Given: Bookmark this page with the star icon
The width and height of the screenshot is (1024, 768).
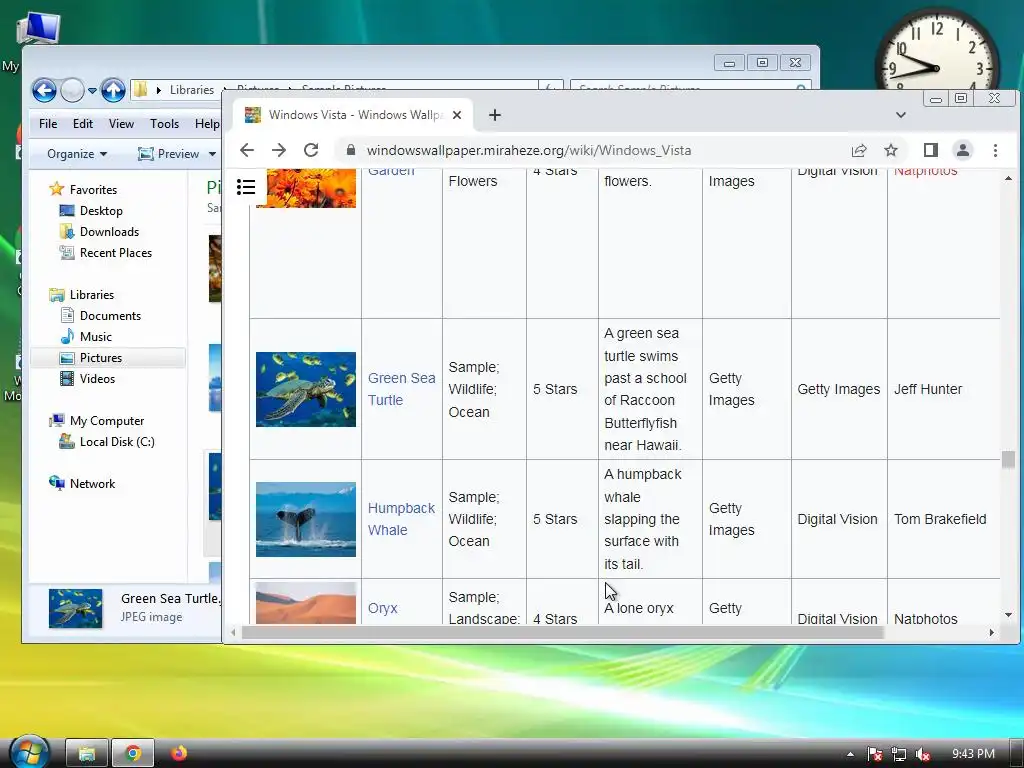Looking at the screenshot, I should (891, 150).
